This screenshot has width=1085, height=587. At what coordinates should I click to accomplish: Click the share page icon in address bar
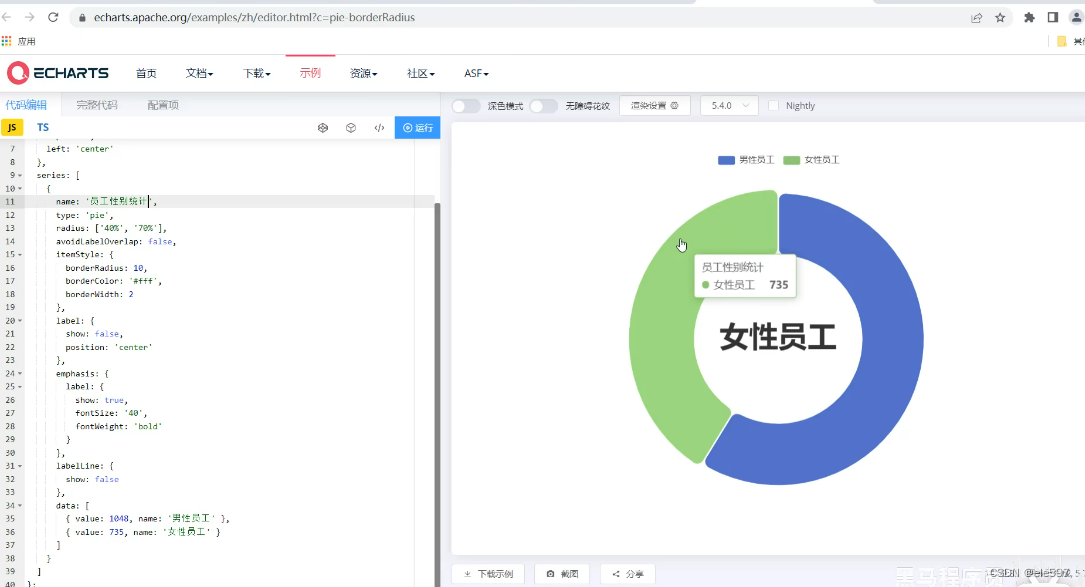point(976,18)
